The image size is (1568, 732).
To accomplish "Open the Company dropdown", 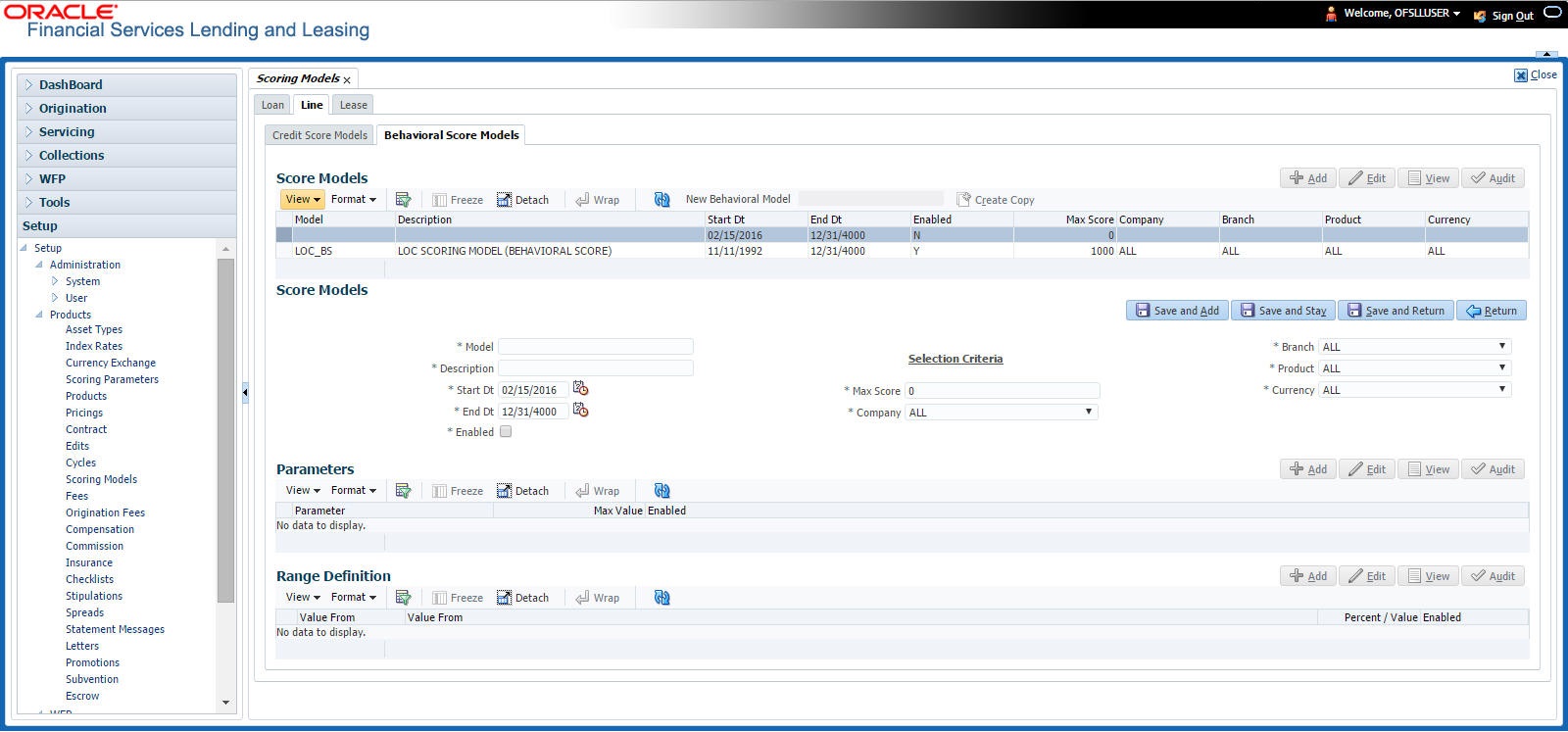I will pos(1002,412).
